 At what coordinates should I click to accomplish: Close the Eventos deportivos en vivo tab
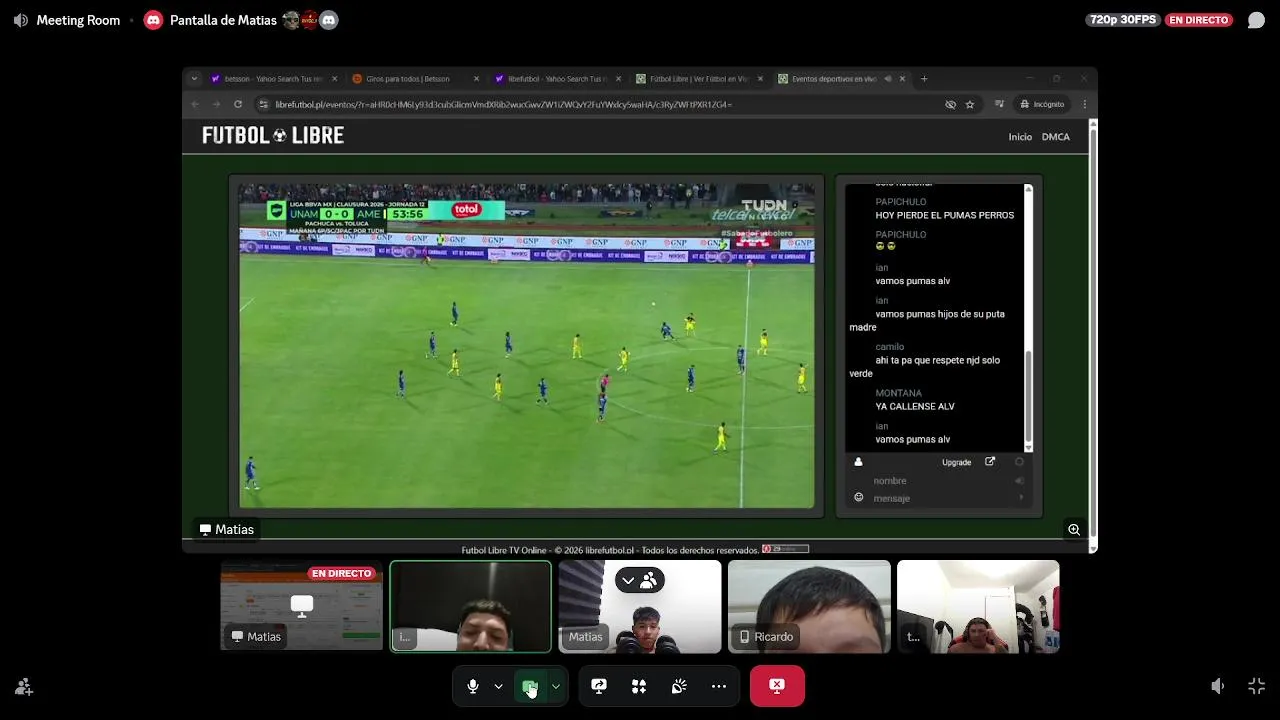pyautogui.click(x=902, y=79)
